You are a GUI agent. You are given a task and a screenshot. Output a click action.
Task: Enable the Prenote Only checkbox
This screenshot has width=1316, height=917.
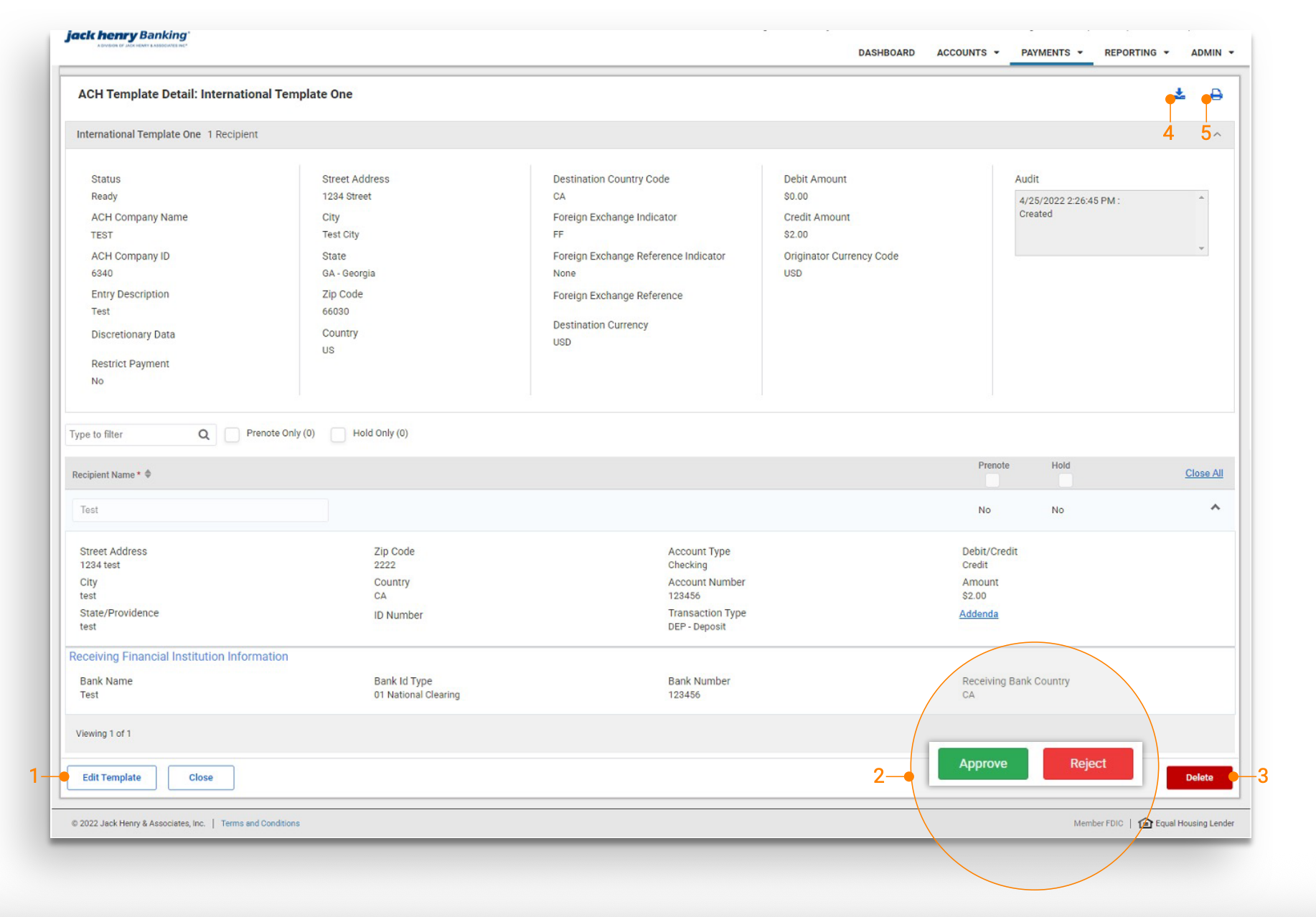232,435
